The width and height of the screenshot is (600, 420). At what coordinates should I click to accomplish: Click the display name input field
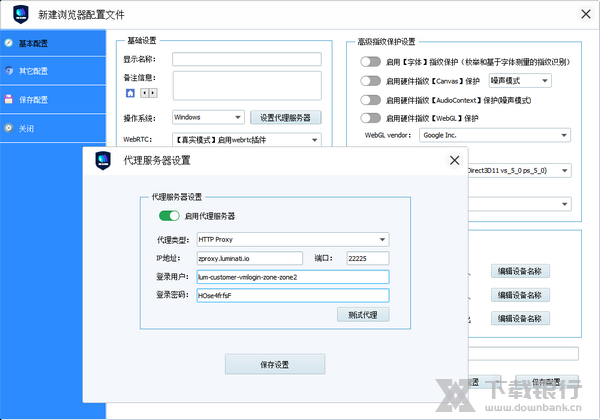247,59
